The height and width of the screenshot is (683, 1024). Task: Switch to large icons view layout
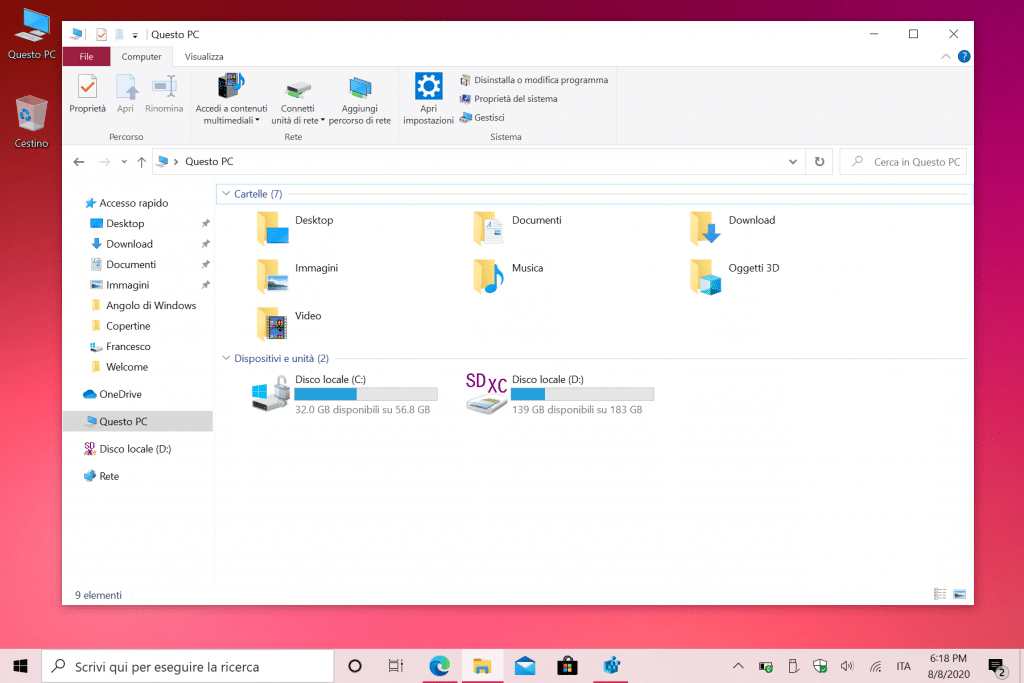tap(959, 594)
